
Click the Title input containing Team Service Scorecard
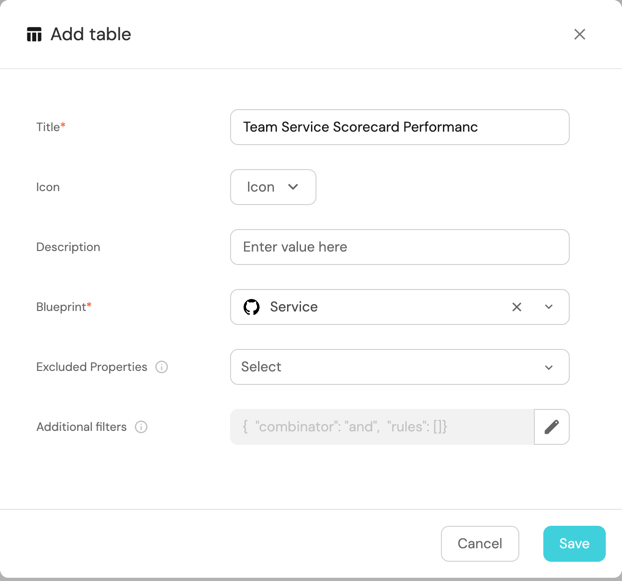tap(399, 127)
